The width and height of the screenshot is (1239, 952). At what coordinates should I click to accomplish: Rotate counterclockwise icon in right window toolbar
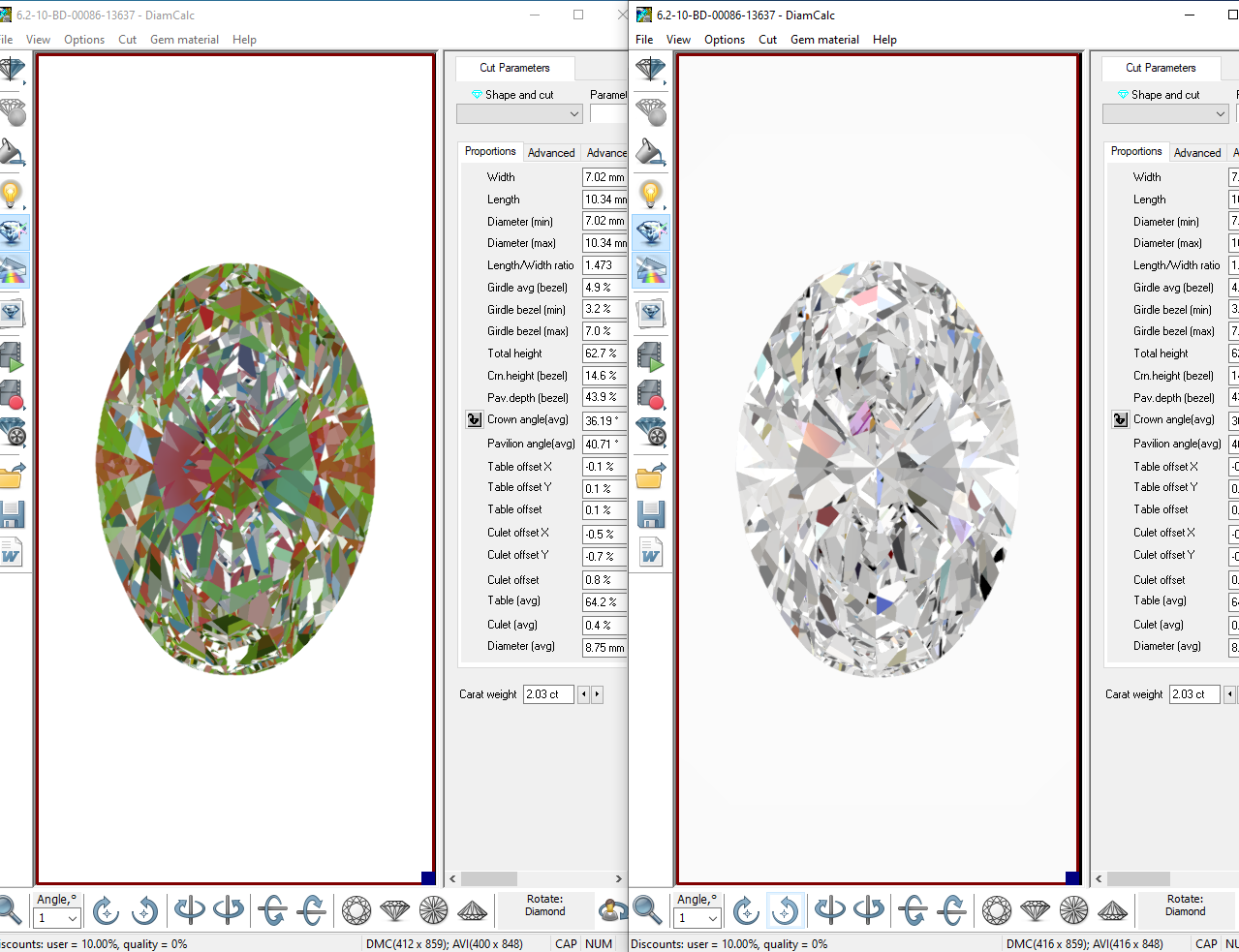tap(785, 910)
